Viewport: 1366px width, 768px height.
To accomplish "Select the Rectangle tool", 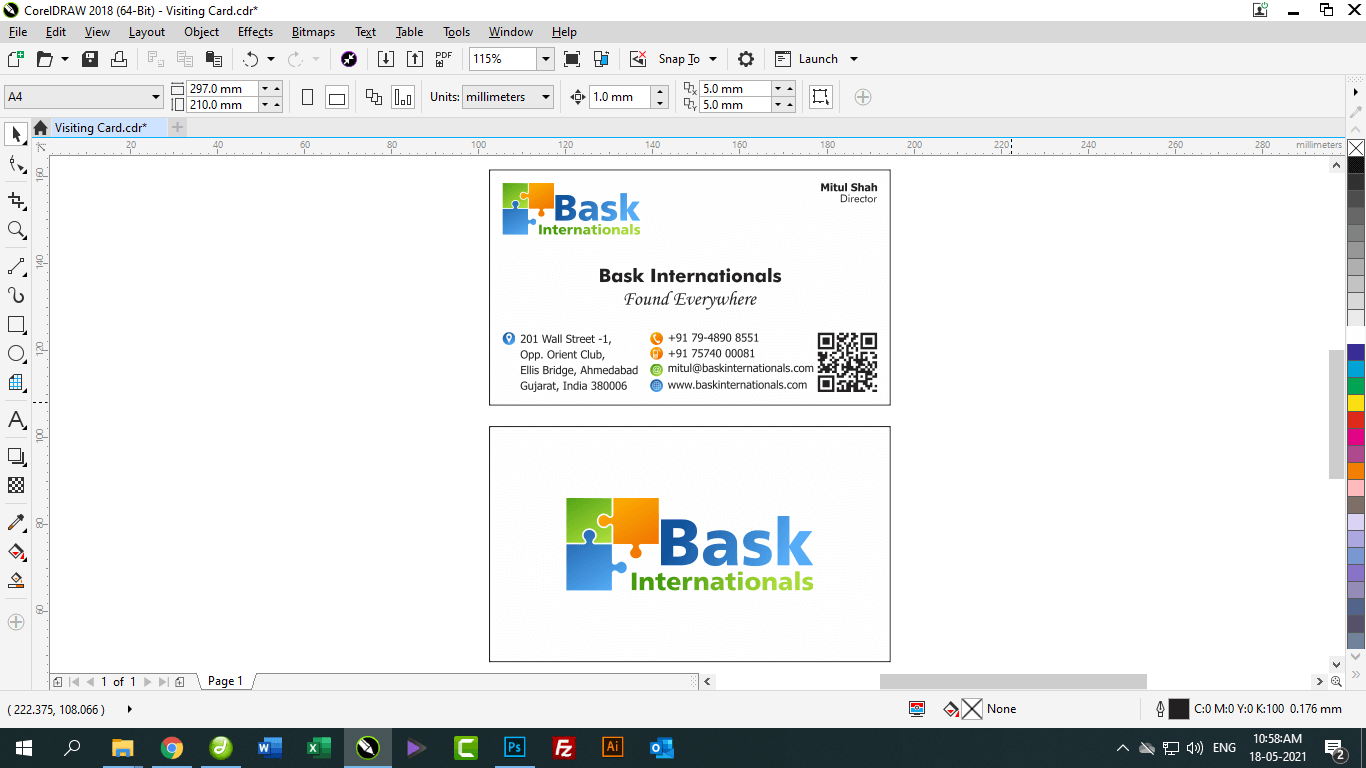I will (x=16, y=325).
